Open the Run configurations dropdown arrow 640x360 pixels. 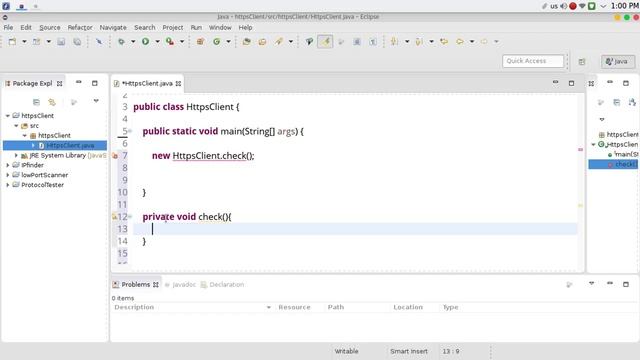click(157, 42)
